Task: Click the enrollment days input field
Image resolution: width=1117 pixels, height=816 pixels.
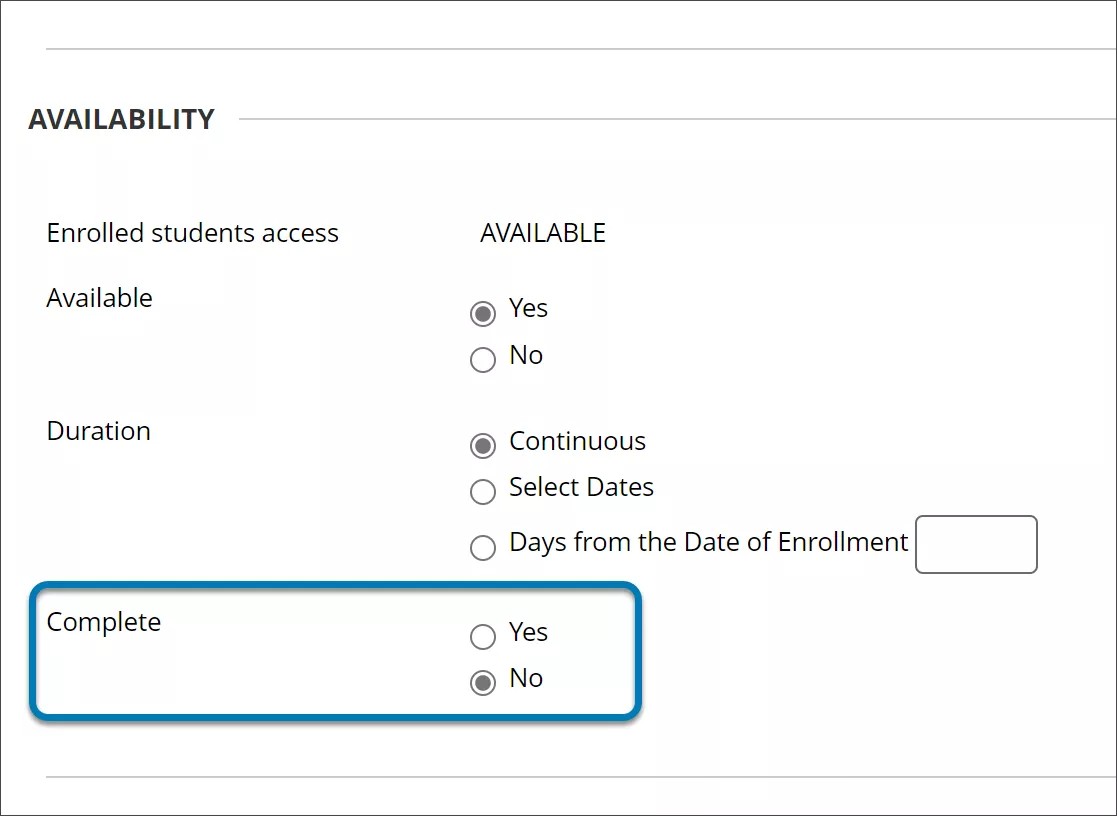Action: coord(976,544)
